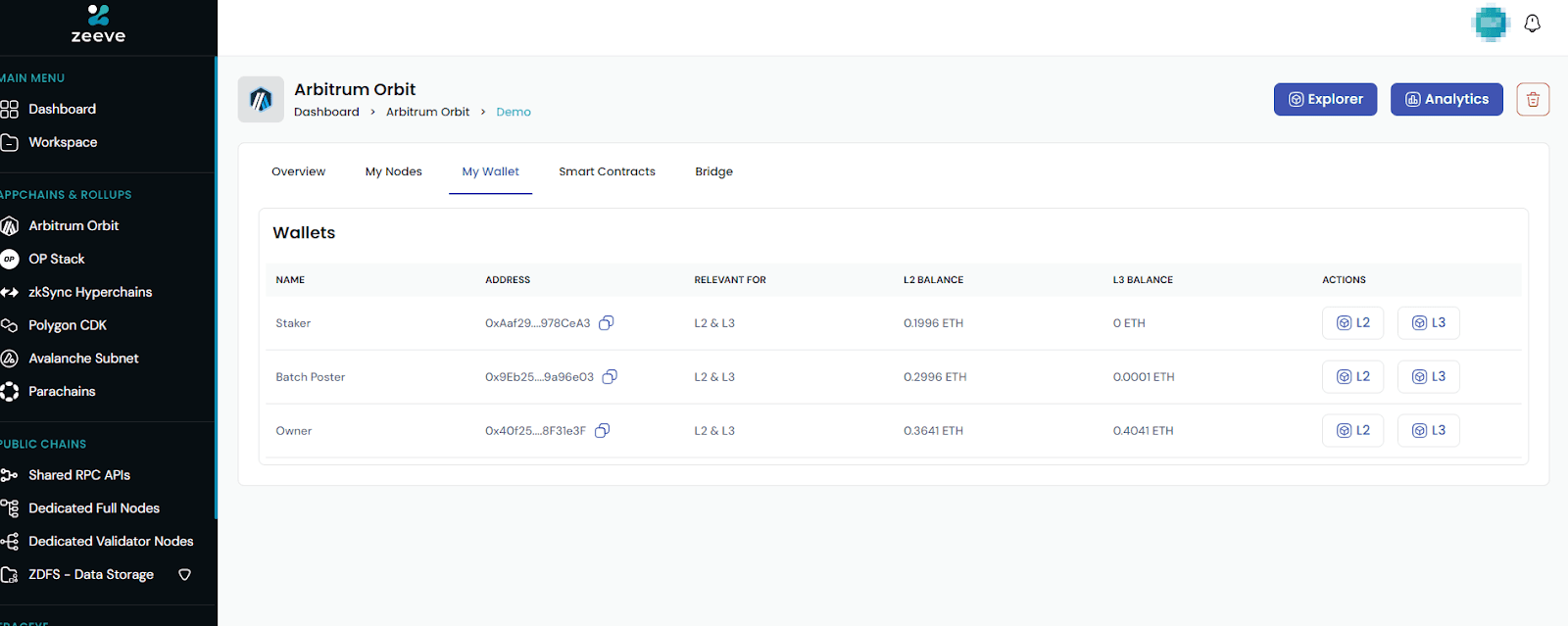Open L3 explorer for Owner wallet
Image resolution: width=1568 pixels, height=626 pixels.
click(x=1429, y=430)
